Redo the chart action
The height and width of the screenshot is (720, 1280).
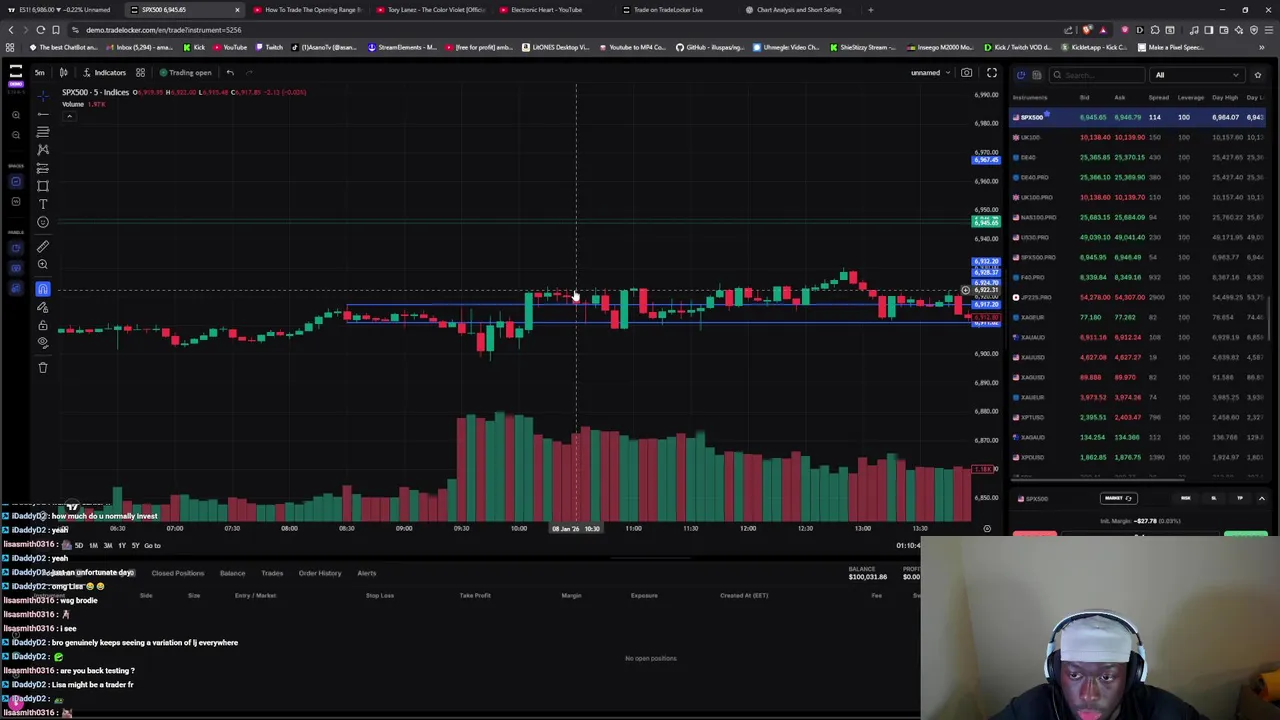[249, 72]
